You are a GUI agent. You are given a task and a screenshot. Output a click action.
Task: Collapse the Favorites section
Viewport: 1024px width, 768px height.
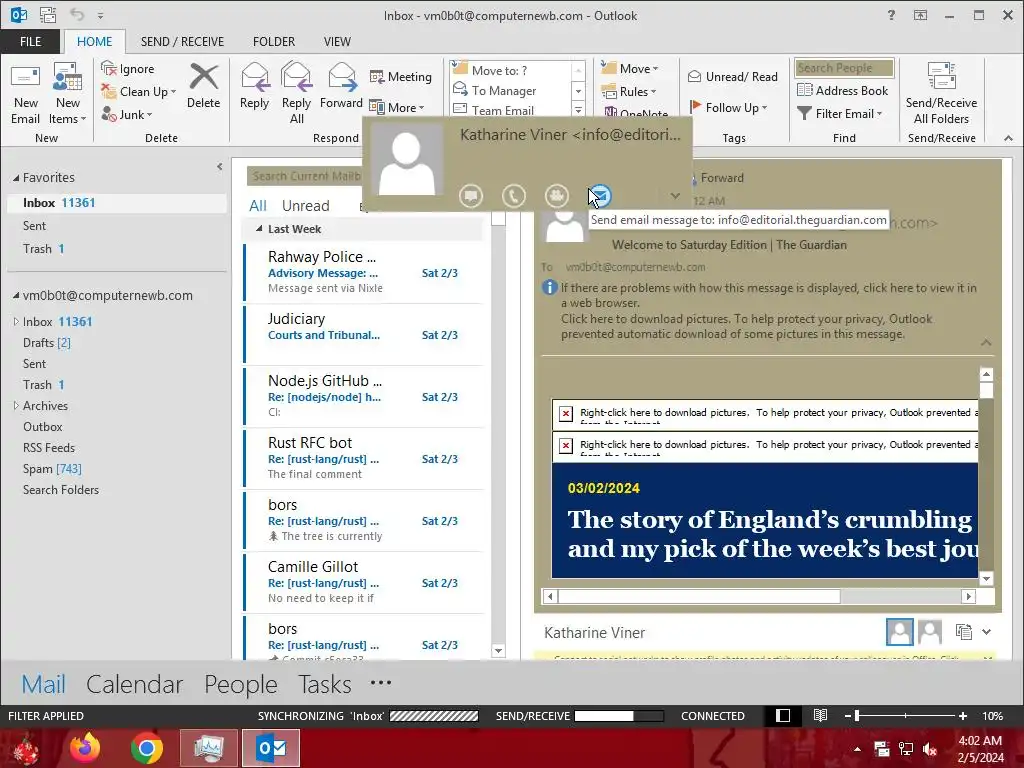pyautogui.click(x=16, y=178)
